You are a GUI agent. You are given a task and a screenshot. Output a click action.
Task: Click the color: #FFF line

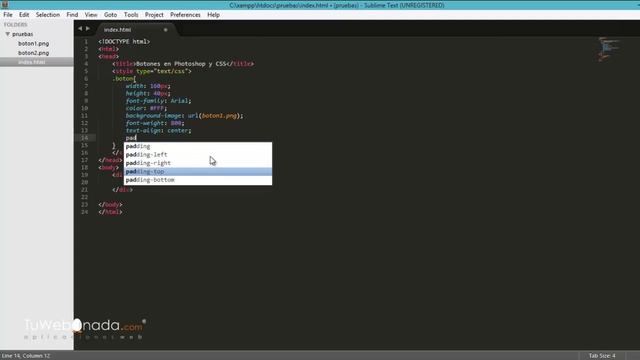(x=147, y=109)
